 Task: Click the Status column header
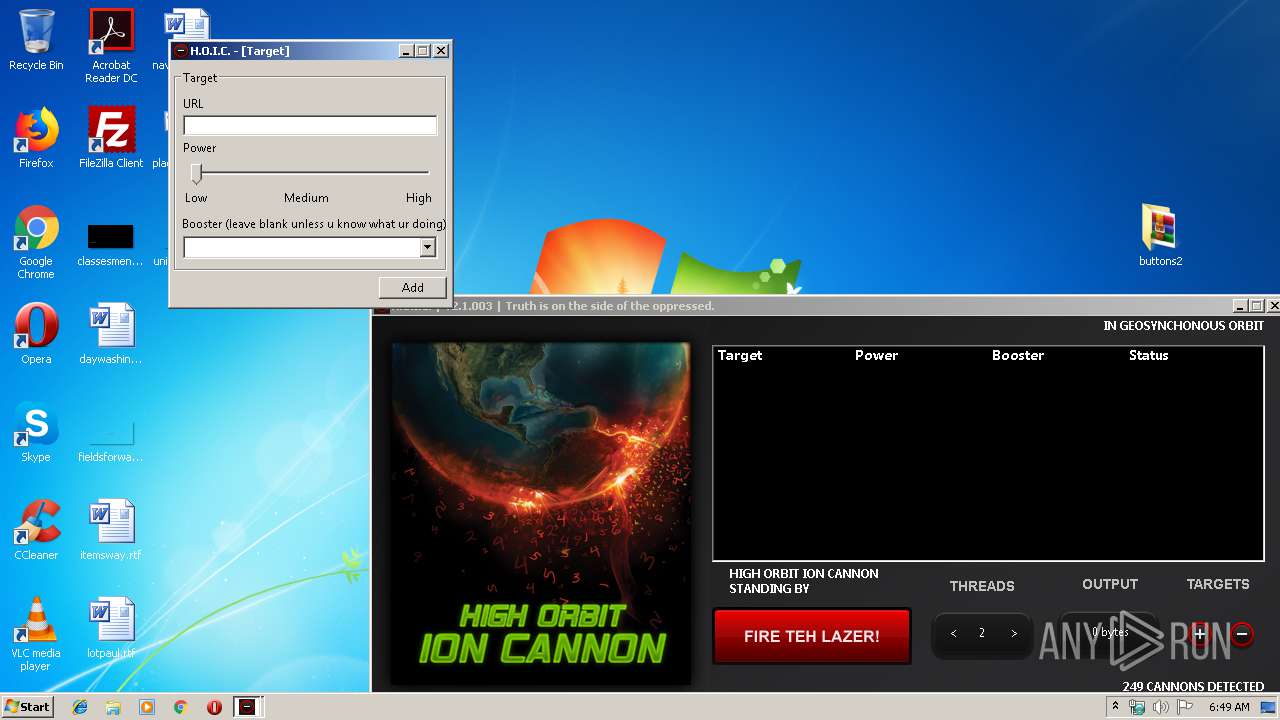pos(1148,355)
